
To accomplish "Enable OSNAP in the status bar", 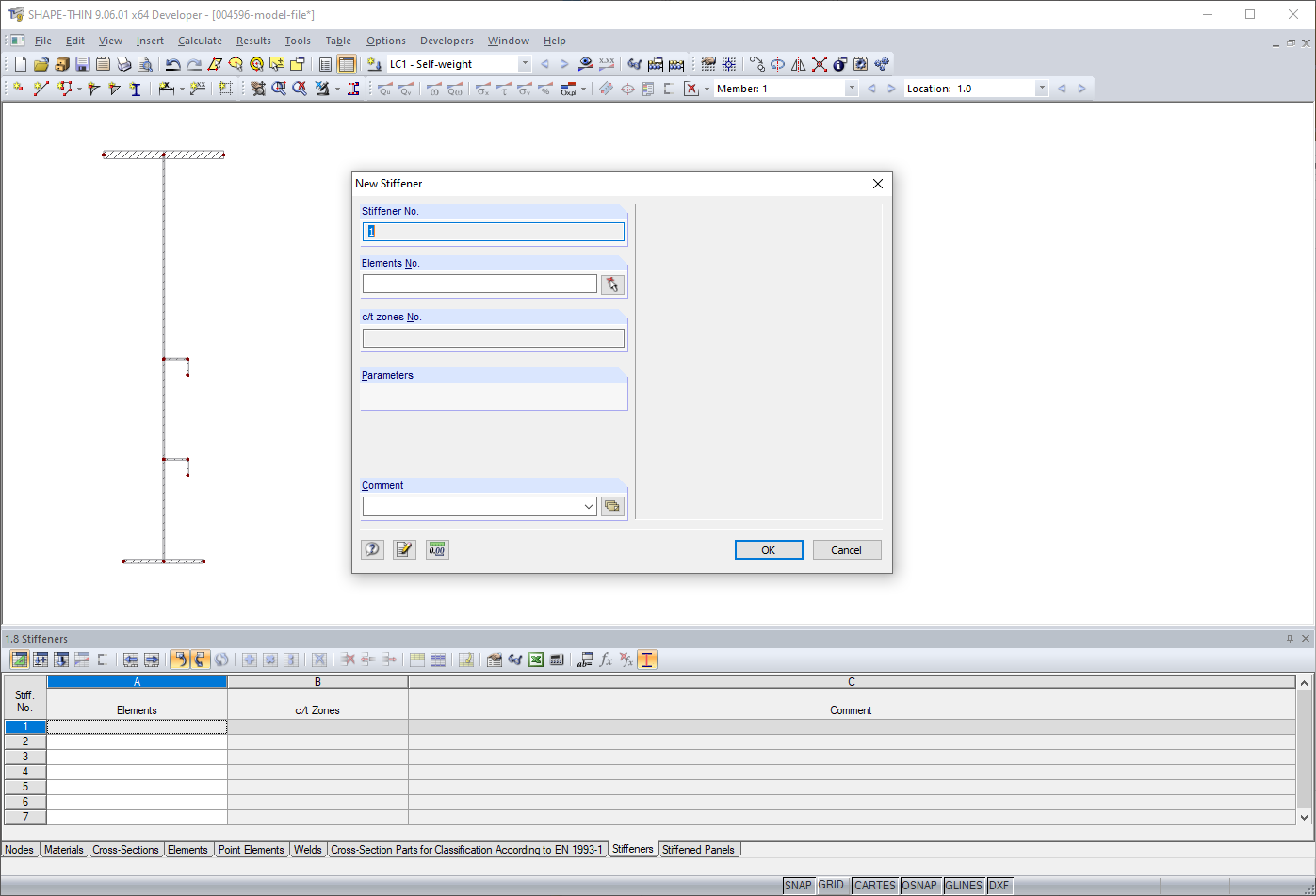I will (920, 885).
